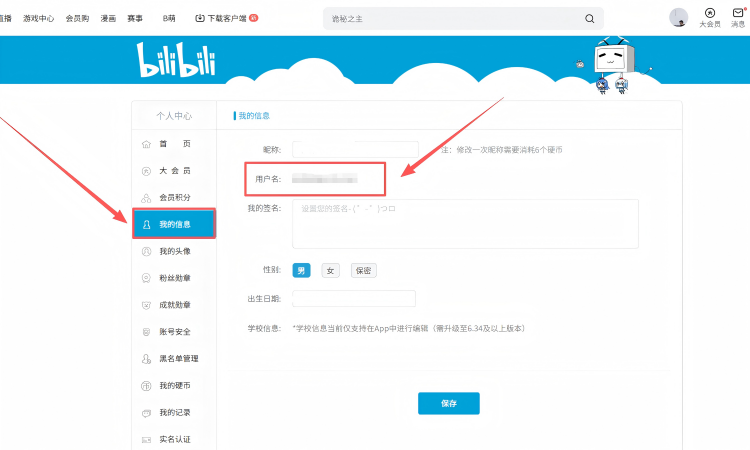
Task: Open 我的头像 in the sidebar
Action: (174, 251)
